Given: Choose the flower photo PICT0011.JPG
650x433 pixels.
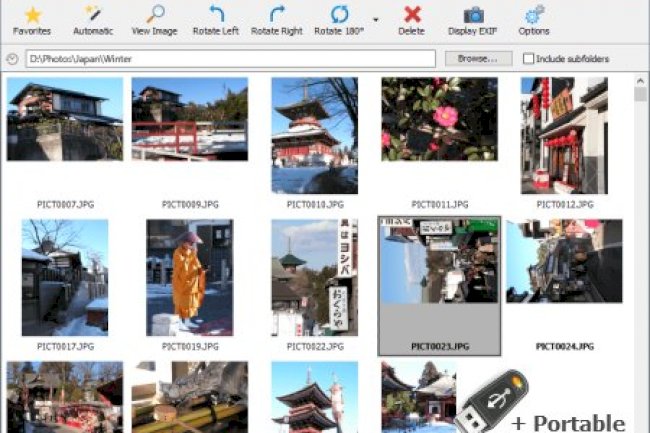Looking at the screenshot, I should pos(439,120).
